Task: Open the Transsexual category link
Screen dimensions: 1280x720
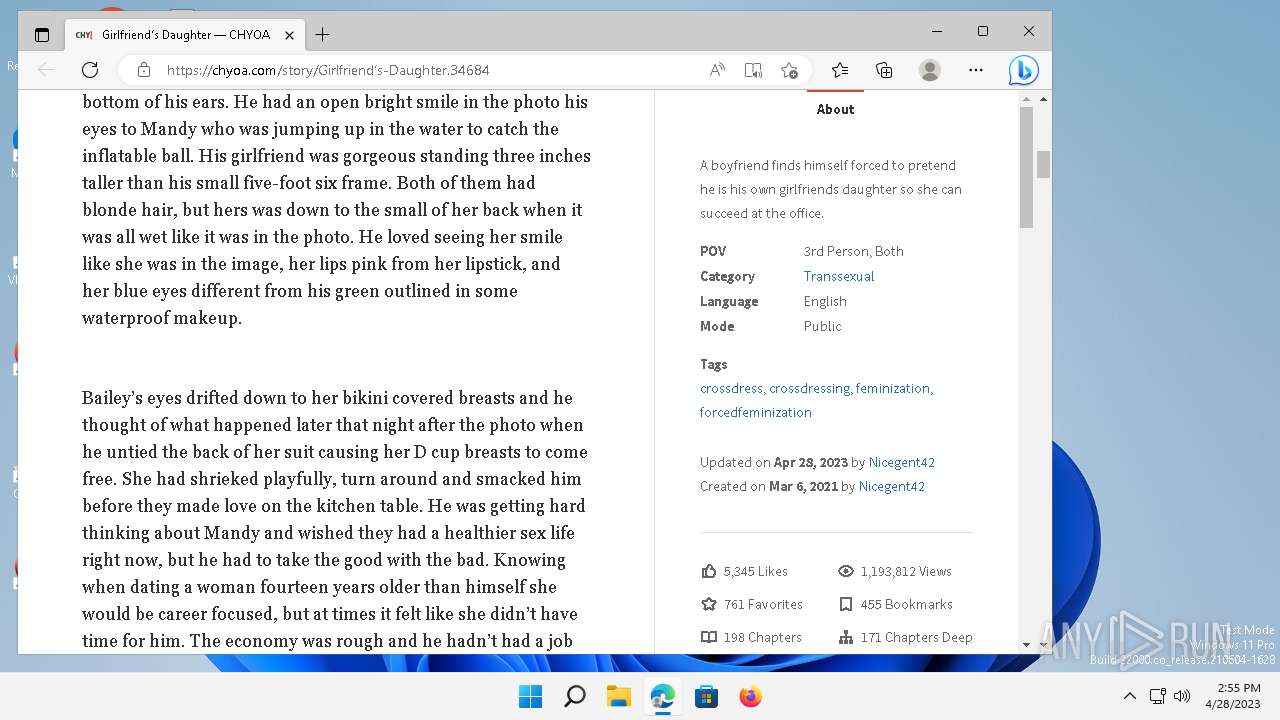Action: (x=839, y=276)
